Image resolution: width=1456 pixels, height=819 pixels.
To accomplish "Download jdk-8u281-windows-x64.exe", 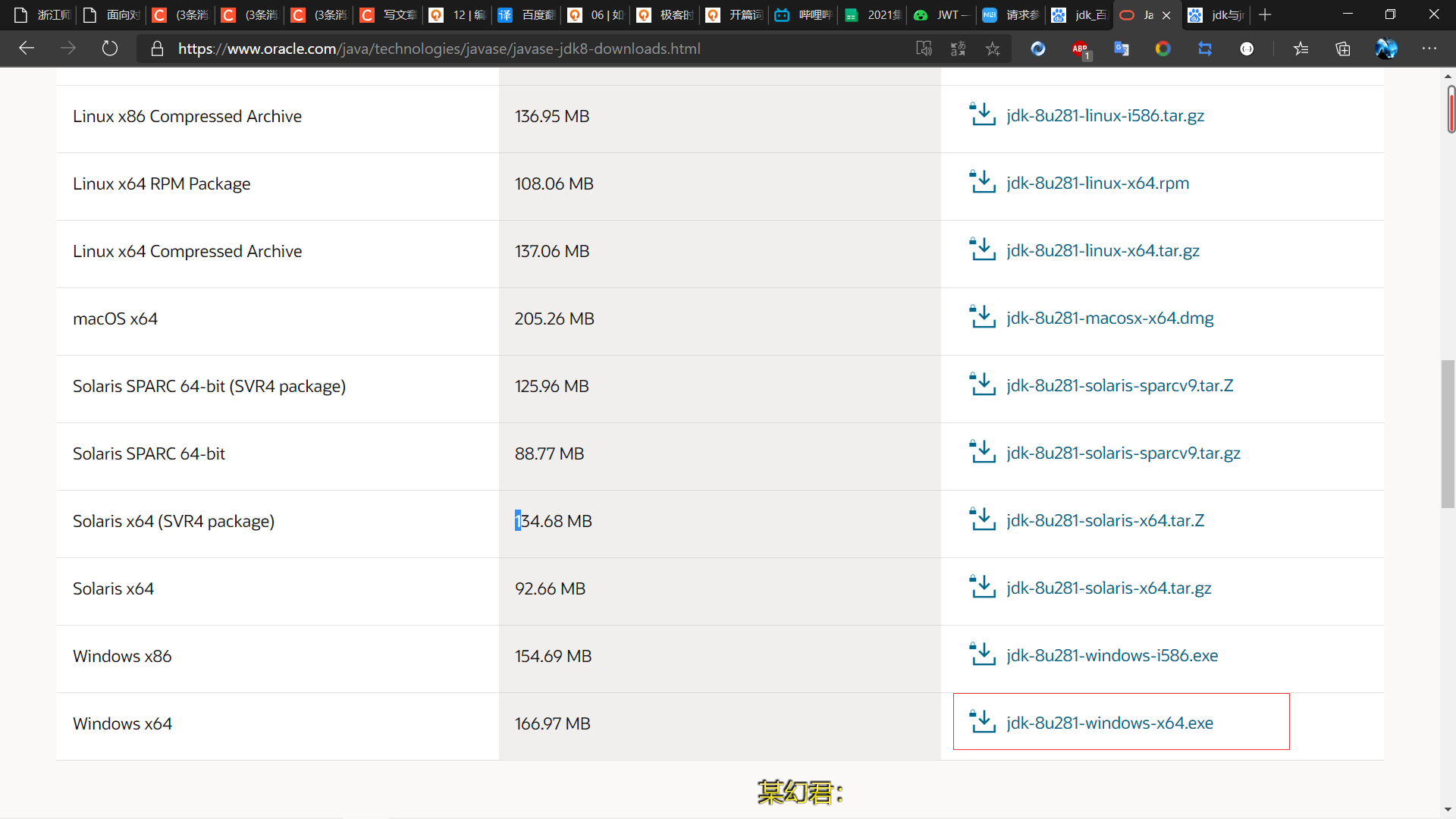I will tap(1109, 723).
